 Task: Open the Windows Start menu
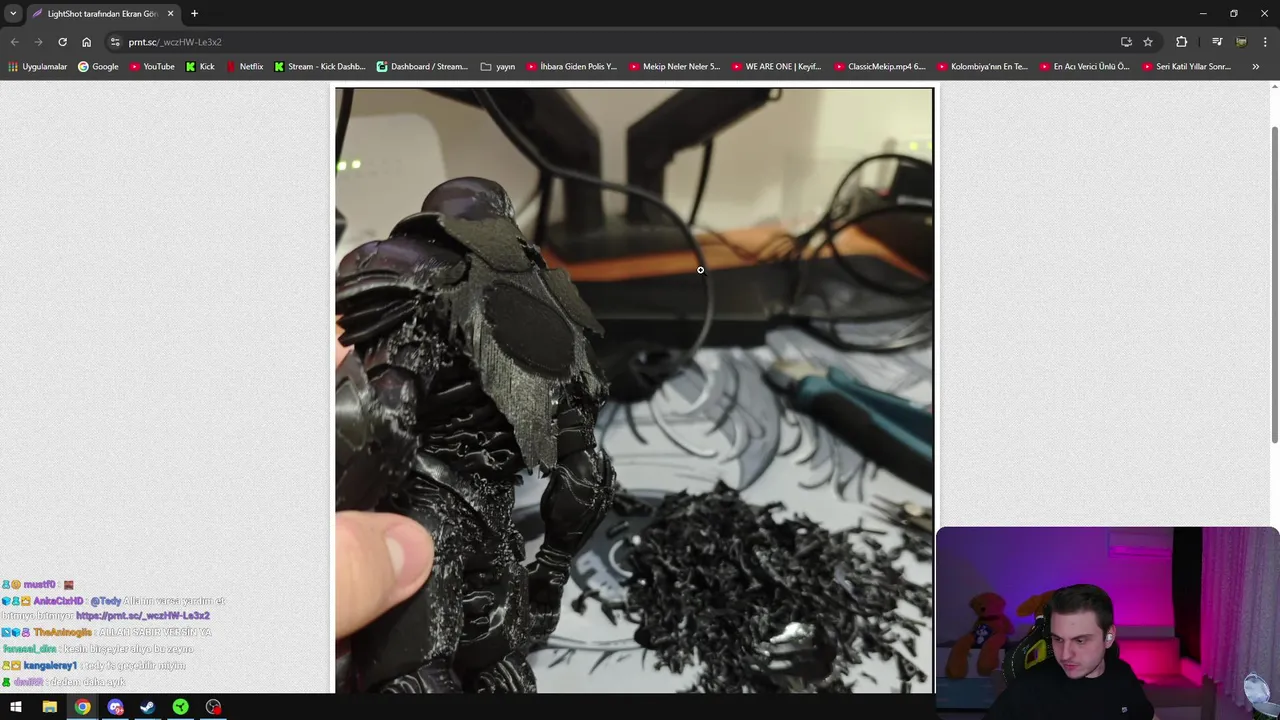click(16, 707)
